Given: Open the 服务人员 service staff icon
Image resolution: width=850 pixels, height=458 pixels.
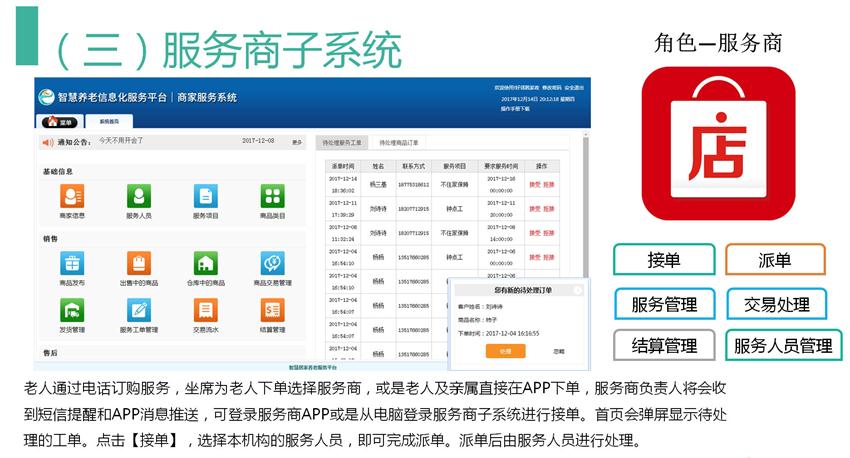Looking at the screenshot, I should (x=138, y=197).
